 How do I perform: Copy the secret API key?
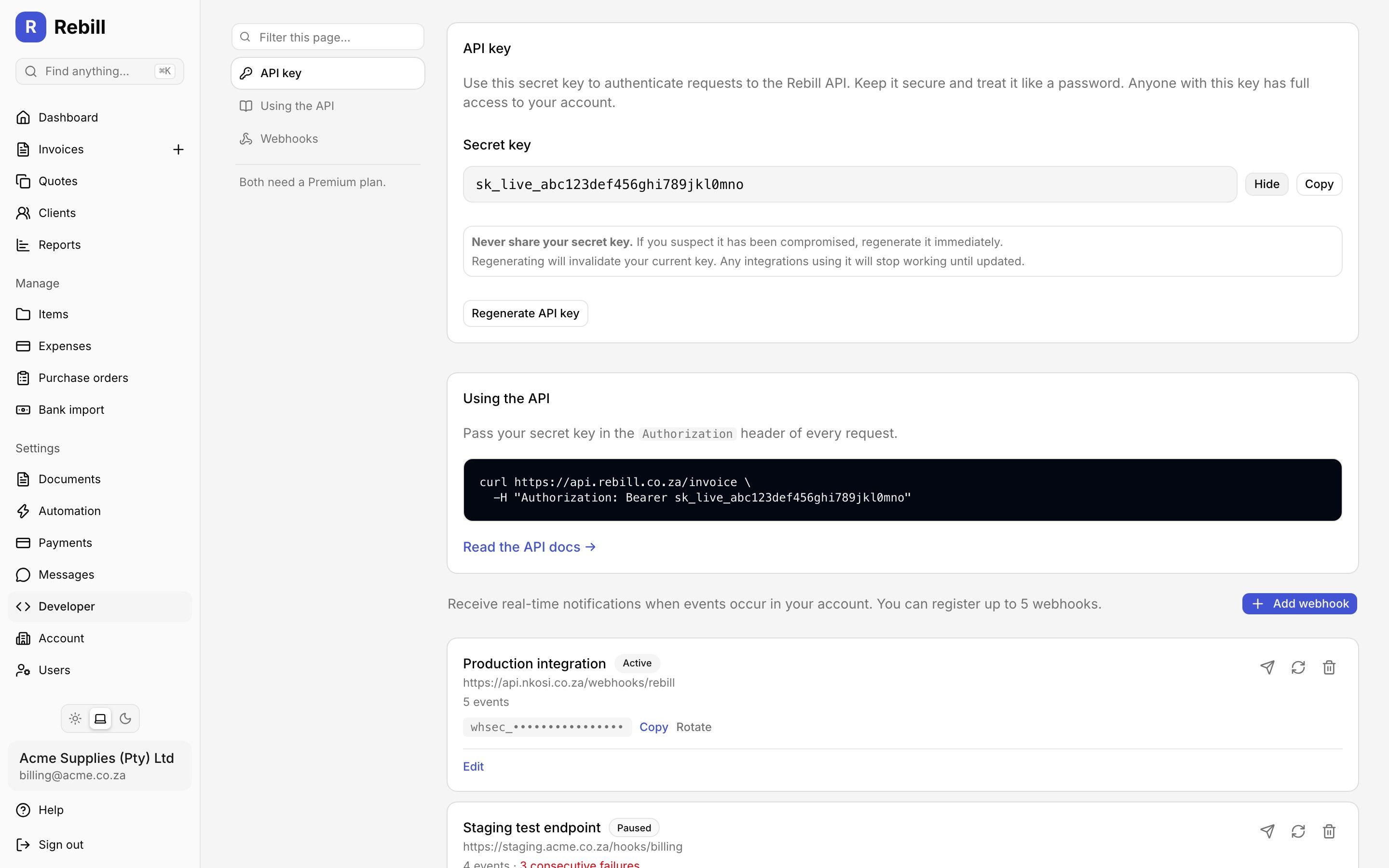pos(1319,184)
